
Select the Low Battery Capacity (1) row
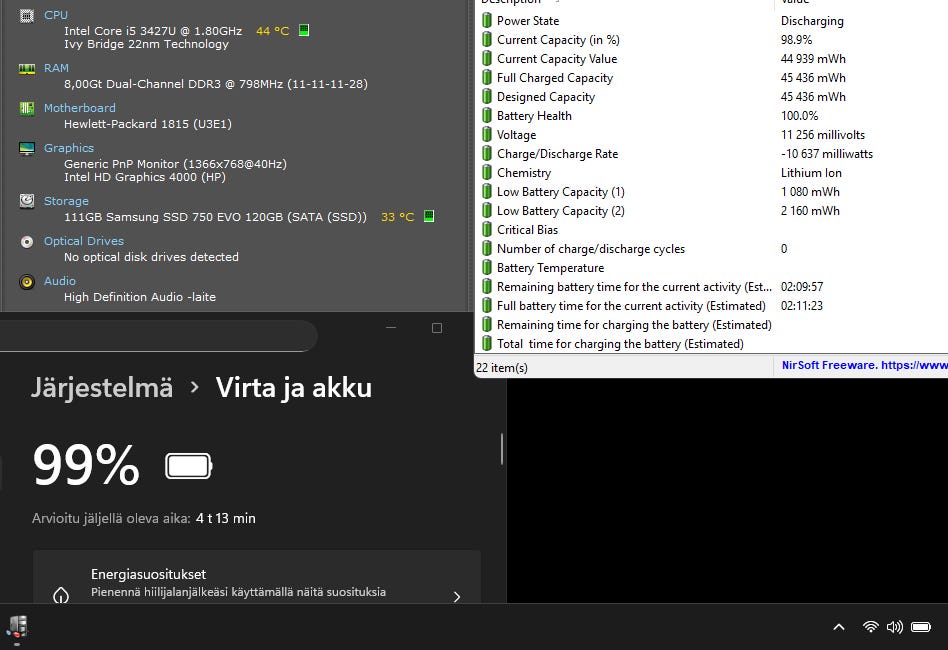tap(711, 192)
